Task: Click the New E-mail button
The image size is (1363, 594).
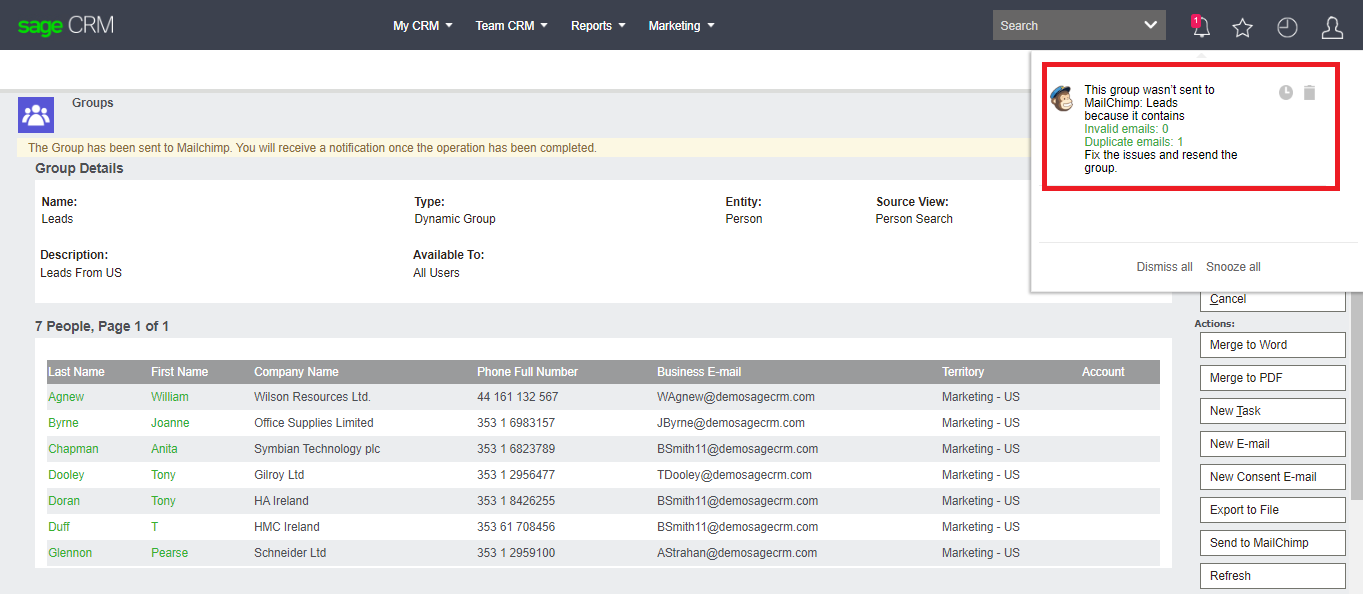Action: (x=1272, y=444)
